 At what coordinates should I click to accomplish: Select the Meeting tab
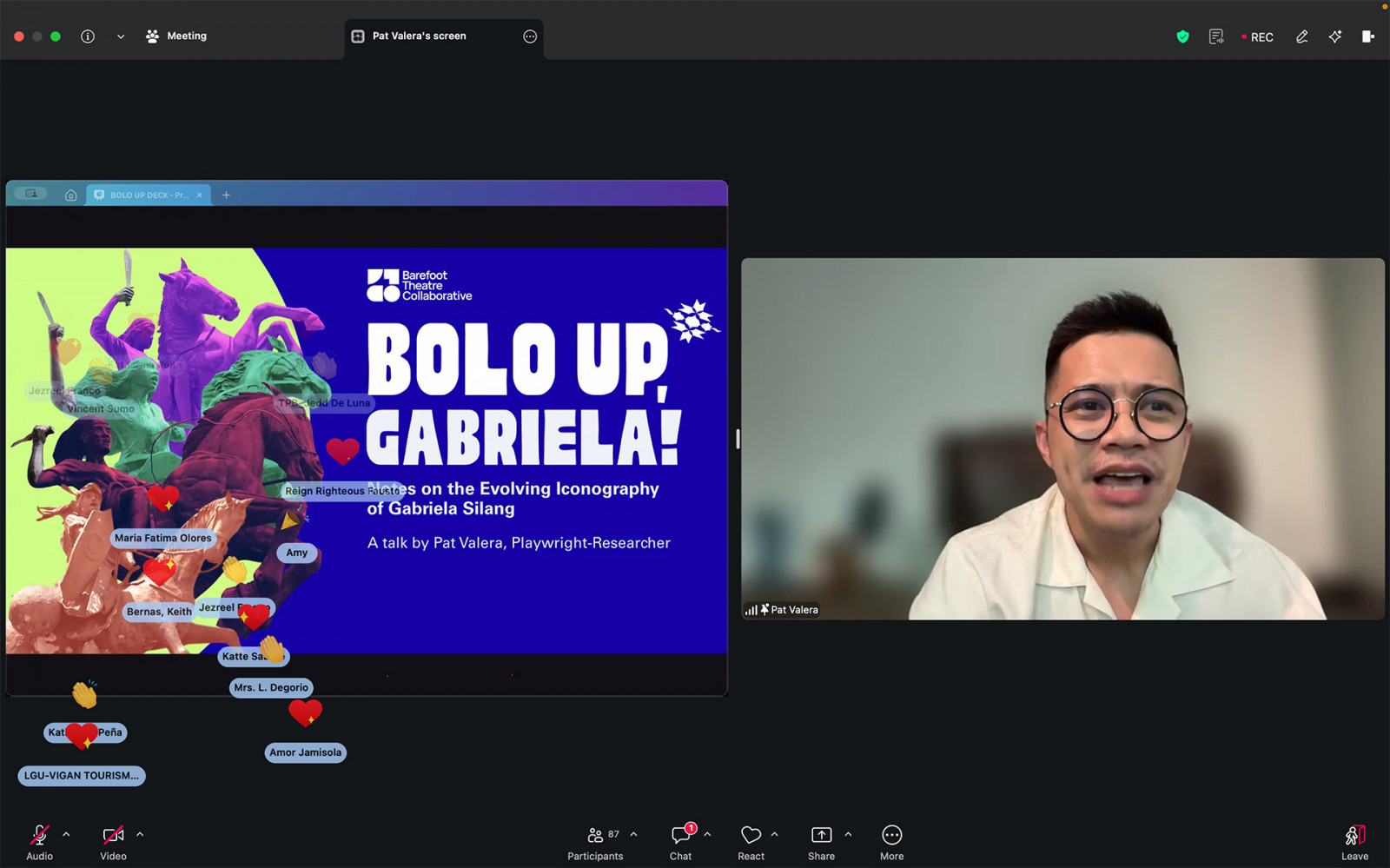pyautogui.click(x=176, y=36)
